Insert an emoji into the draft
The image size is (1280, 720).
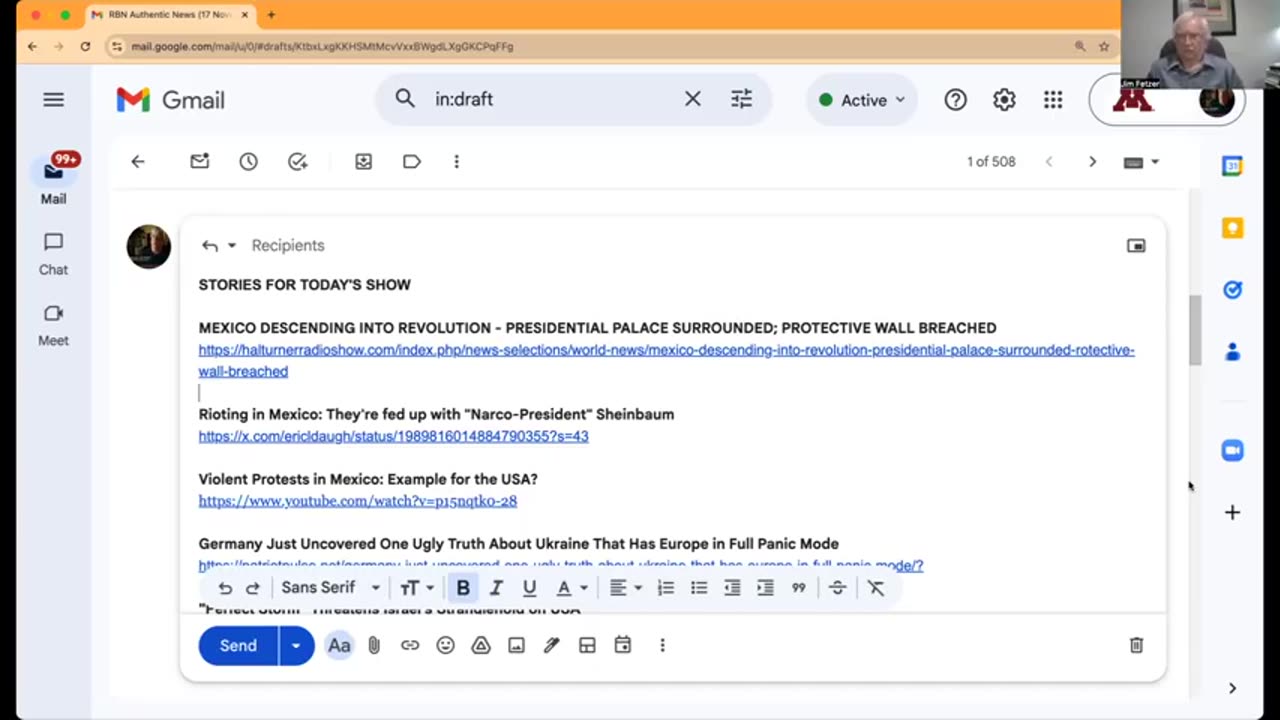(445, 646)
